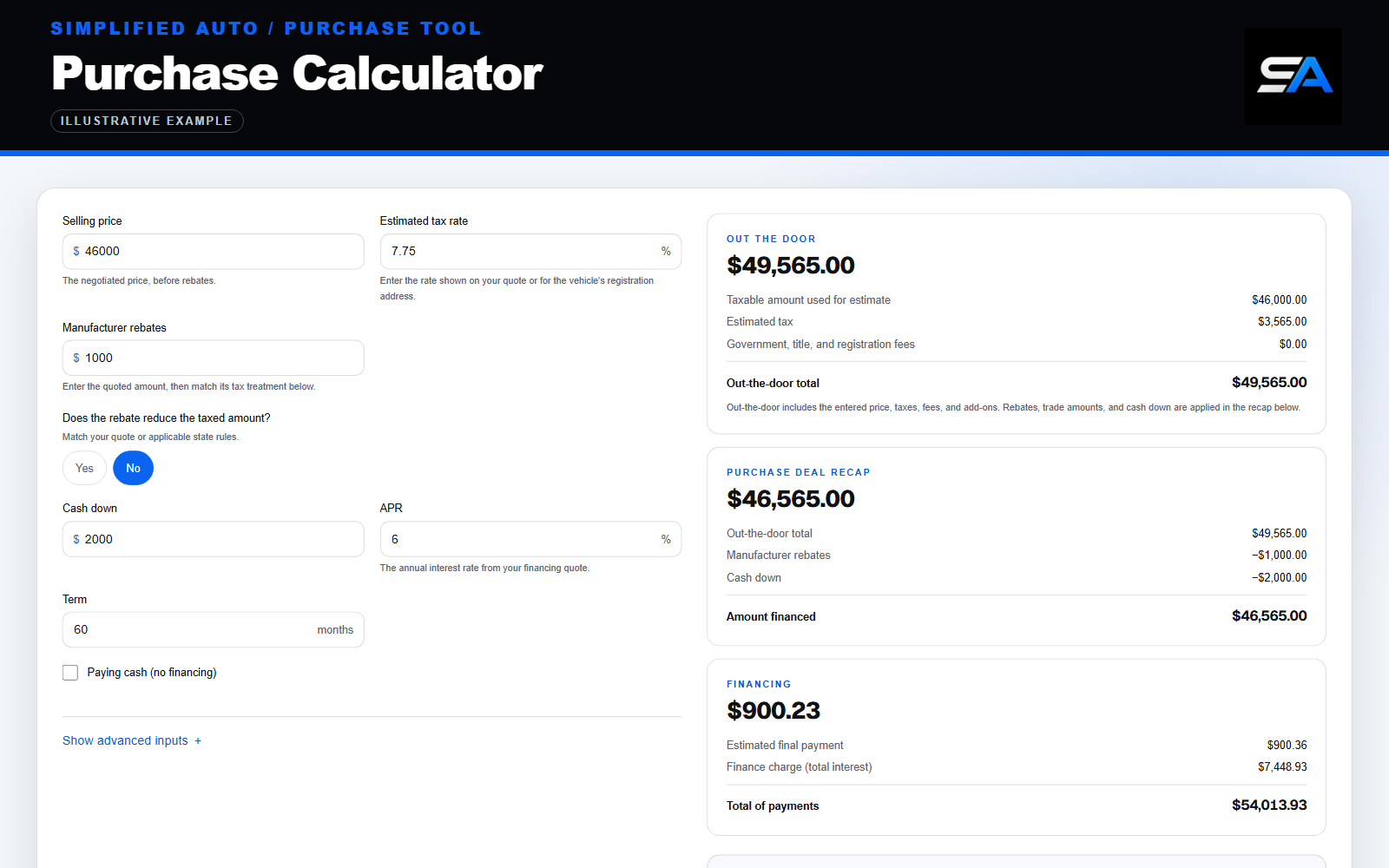The height and width of the screenshot is (868, 1389).
Task: Click the Term months input
Action: 214,629
